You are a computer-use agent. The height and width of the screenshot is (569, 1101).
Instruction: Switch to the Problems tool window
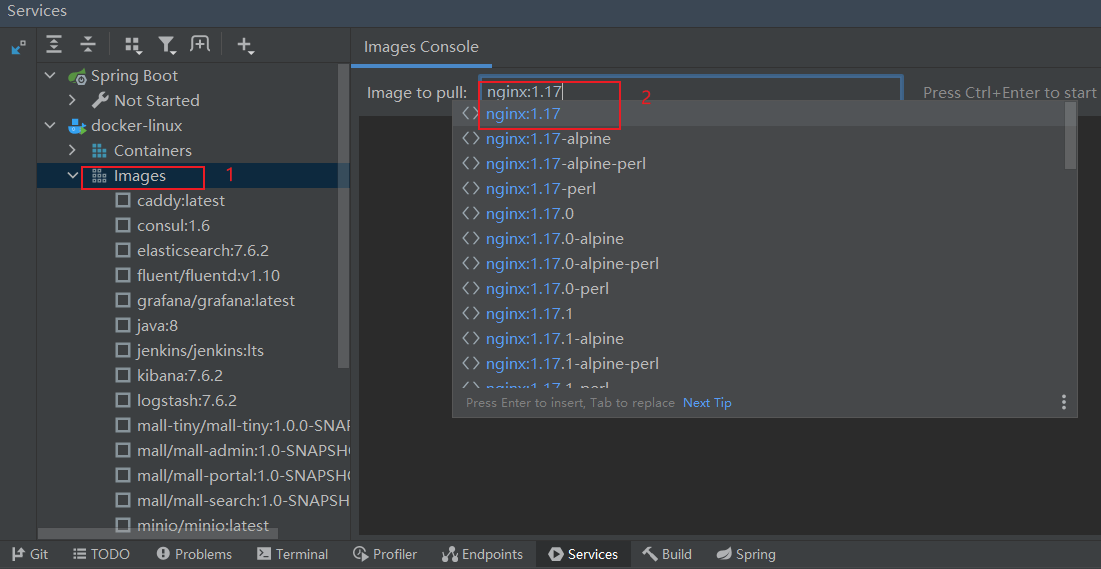pos(194,554)
